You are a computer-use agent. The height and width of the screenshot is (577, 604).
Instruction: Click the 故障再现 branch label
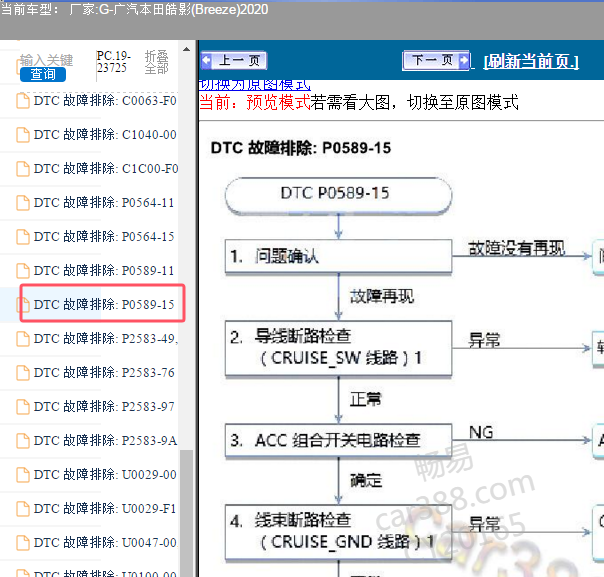tap(382, 297)
